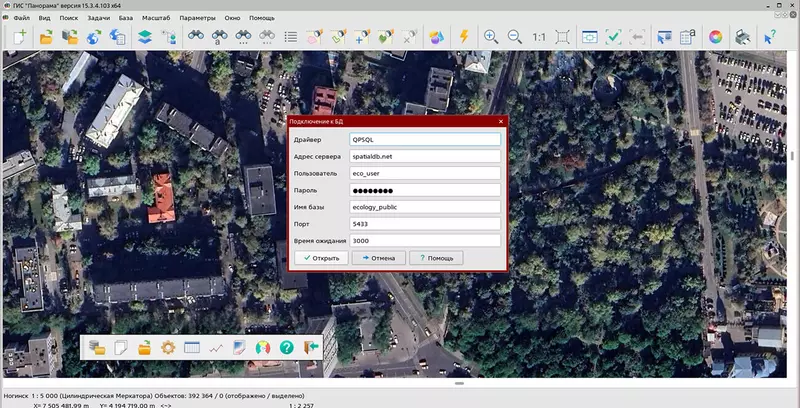The image size is (800, 408).
Task: Open the Параметры menu
Action: click(198, 18)
